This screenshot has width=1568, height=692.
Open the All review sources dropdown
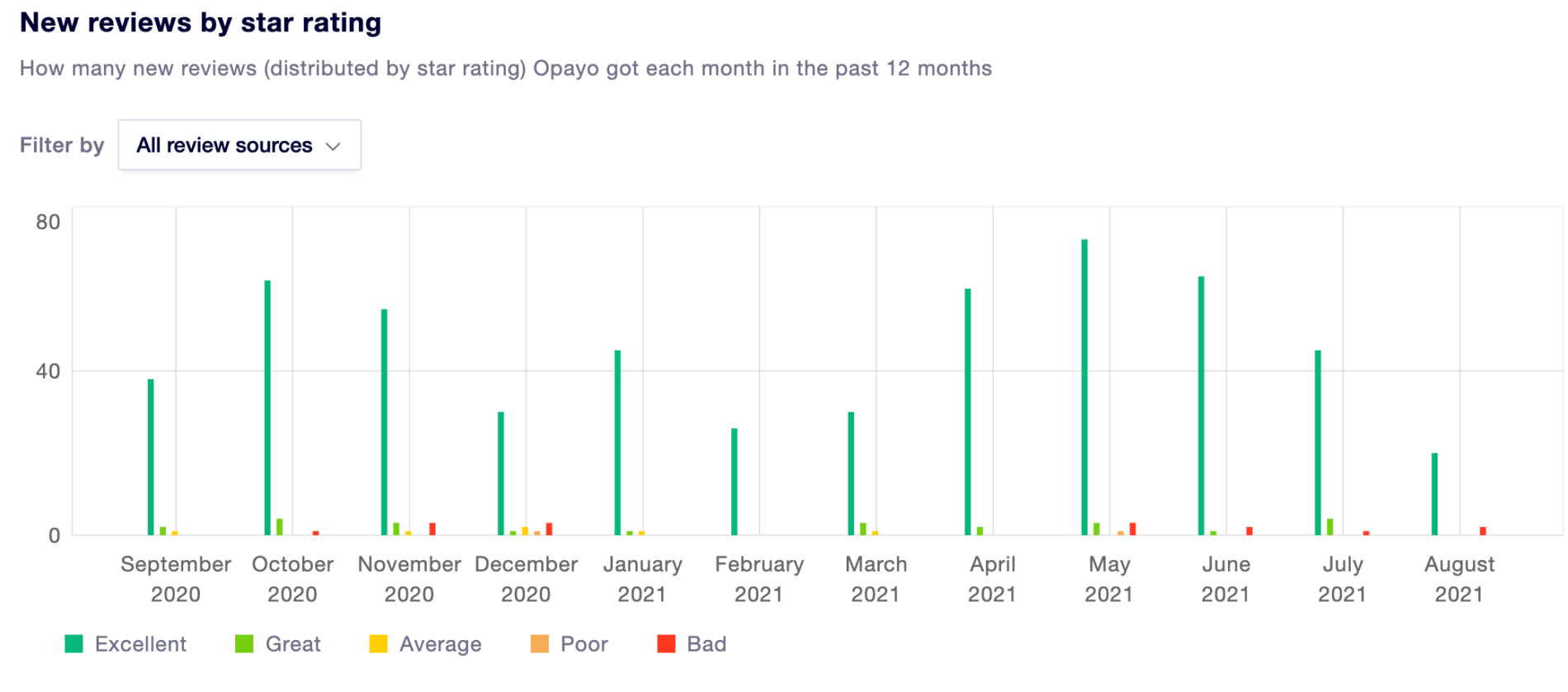[239, 145]
